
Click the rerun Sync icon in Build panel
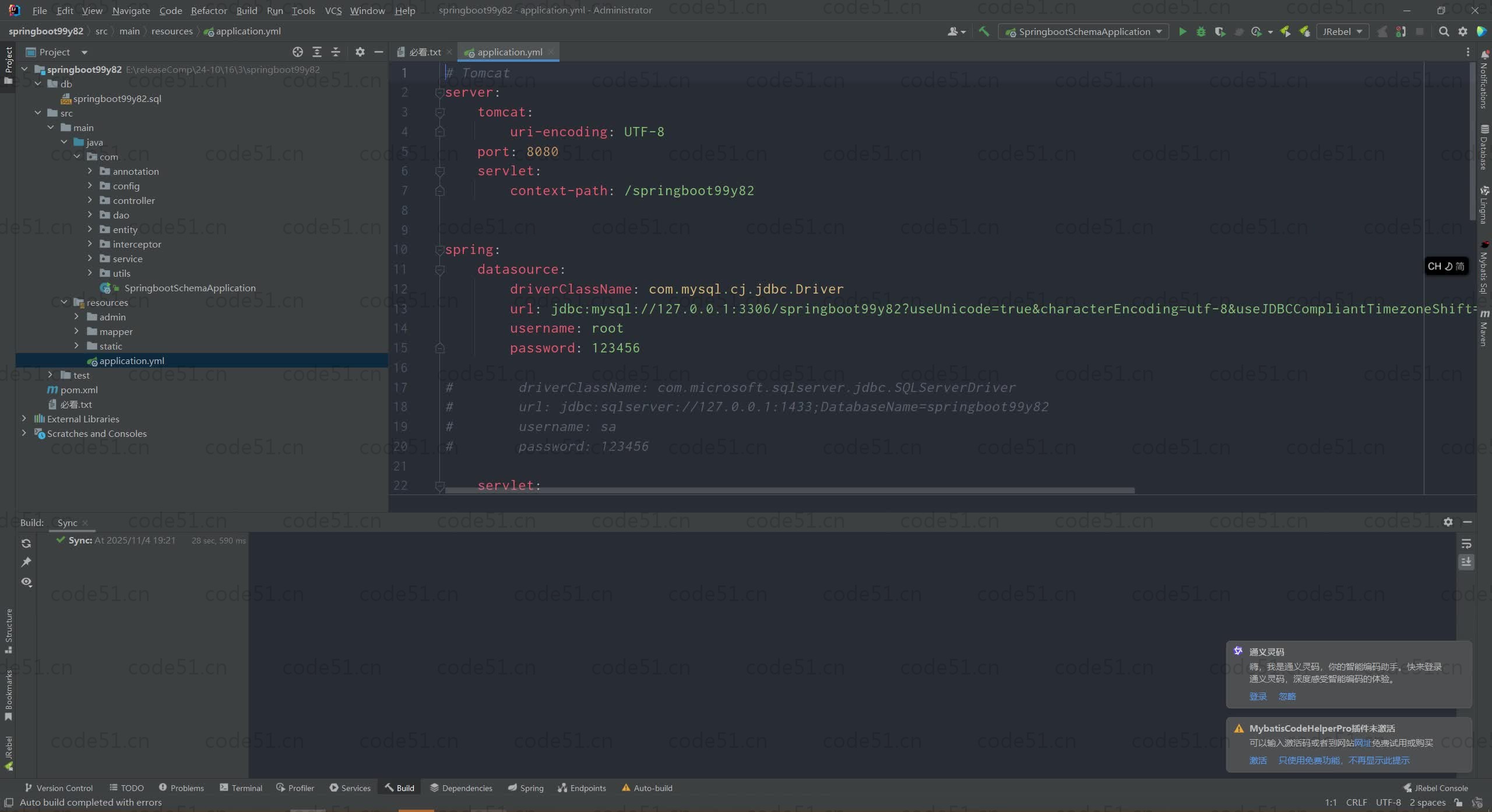pos(26,543)
